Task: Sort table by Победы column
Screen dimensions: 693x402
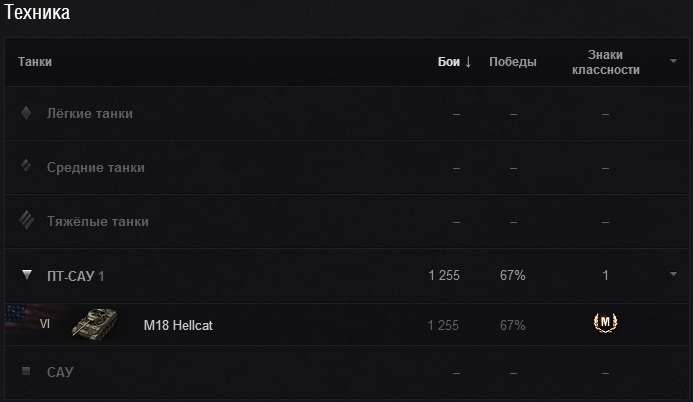Action: click(x=512, y=62)
